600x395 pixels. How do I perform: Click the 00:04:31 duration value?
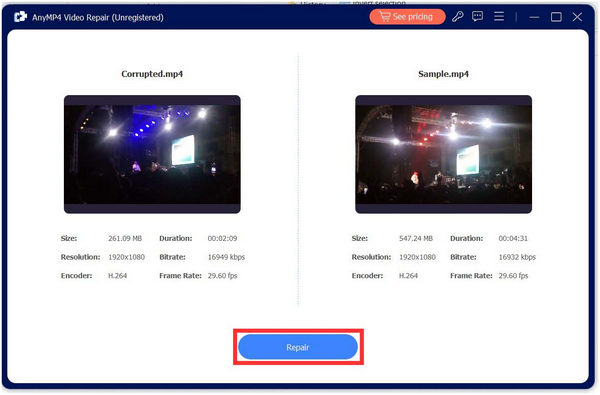tap(513, 238)
